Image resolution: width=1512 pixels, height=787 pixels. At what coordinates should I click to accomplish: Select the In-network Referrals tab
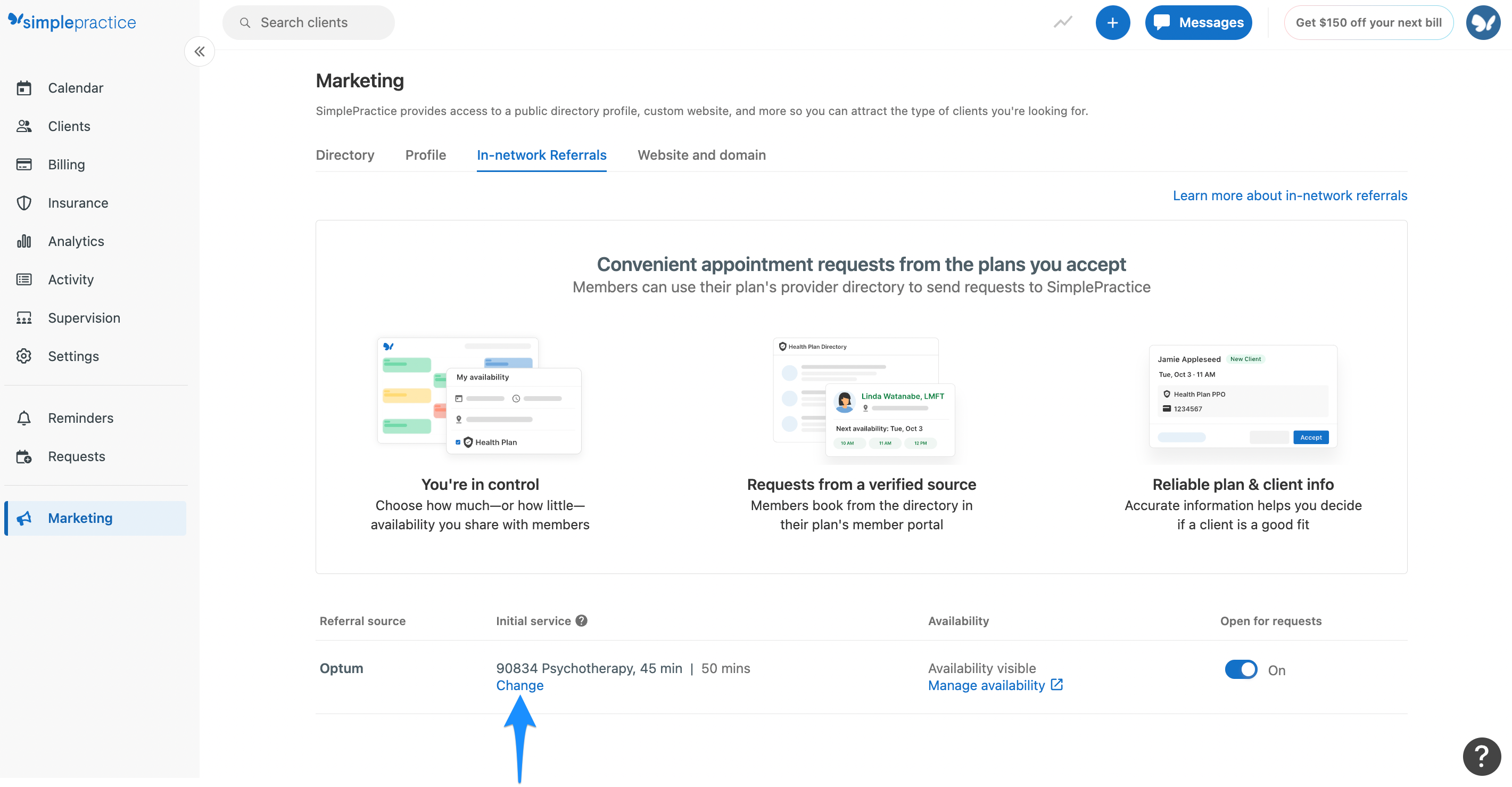(x=542, y=155)
